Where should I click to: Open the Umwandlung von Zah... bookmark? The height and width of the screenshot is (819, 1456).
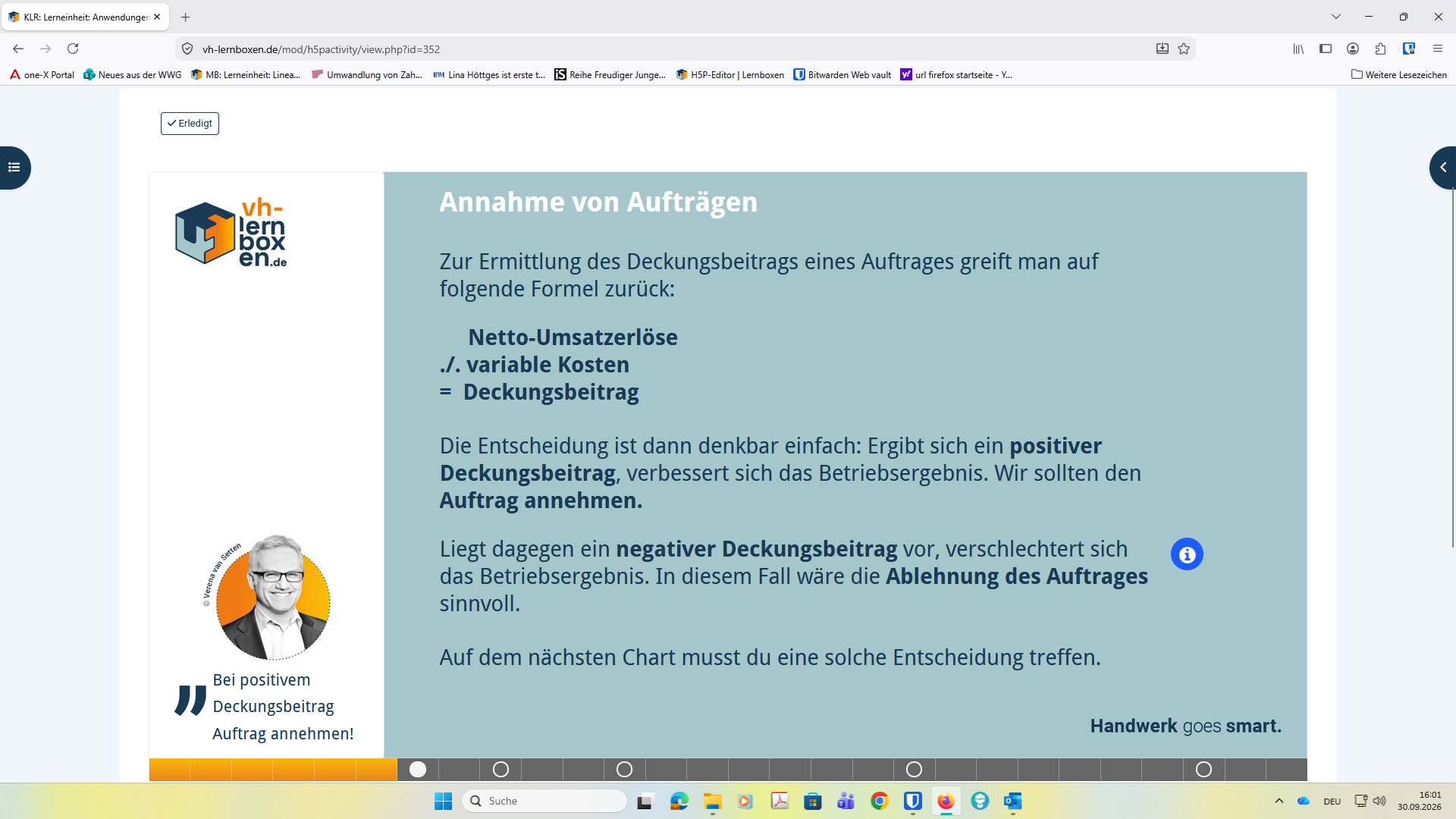(367, 74)
